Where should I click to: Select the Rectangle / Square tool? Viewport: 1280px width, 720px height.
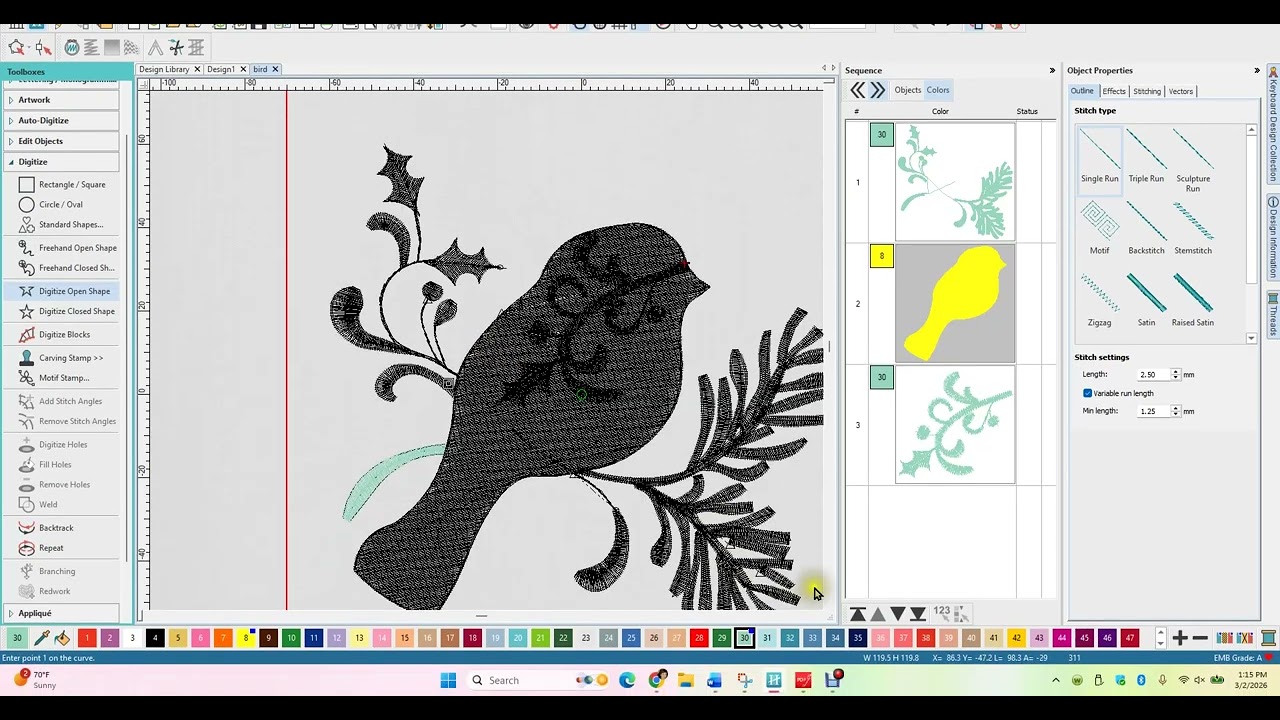tap(62, 184)
